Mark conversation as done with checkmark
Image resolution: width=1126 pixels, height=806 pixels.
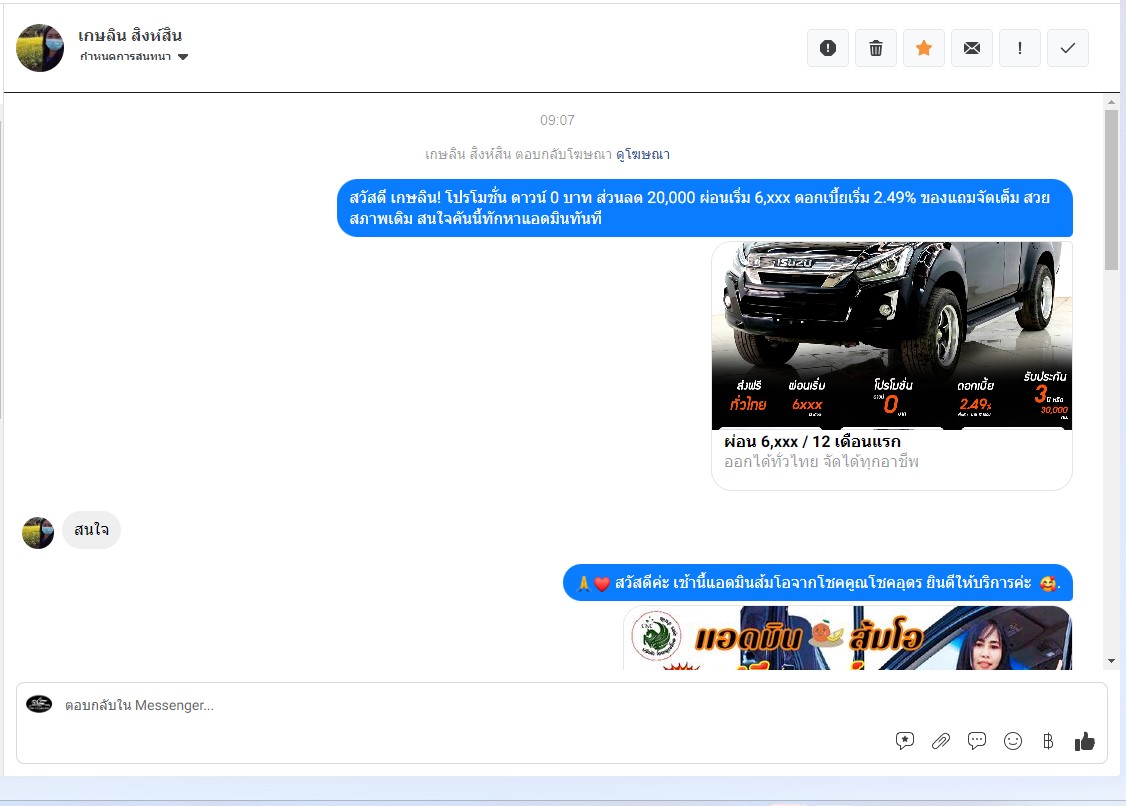click(x=1068, y=48)
